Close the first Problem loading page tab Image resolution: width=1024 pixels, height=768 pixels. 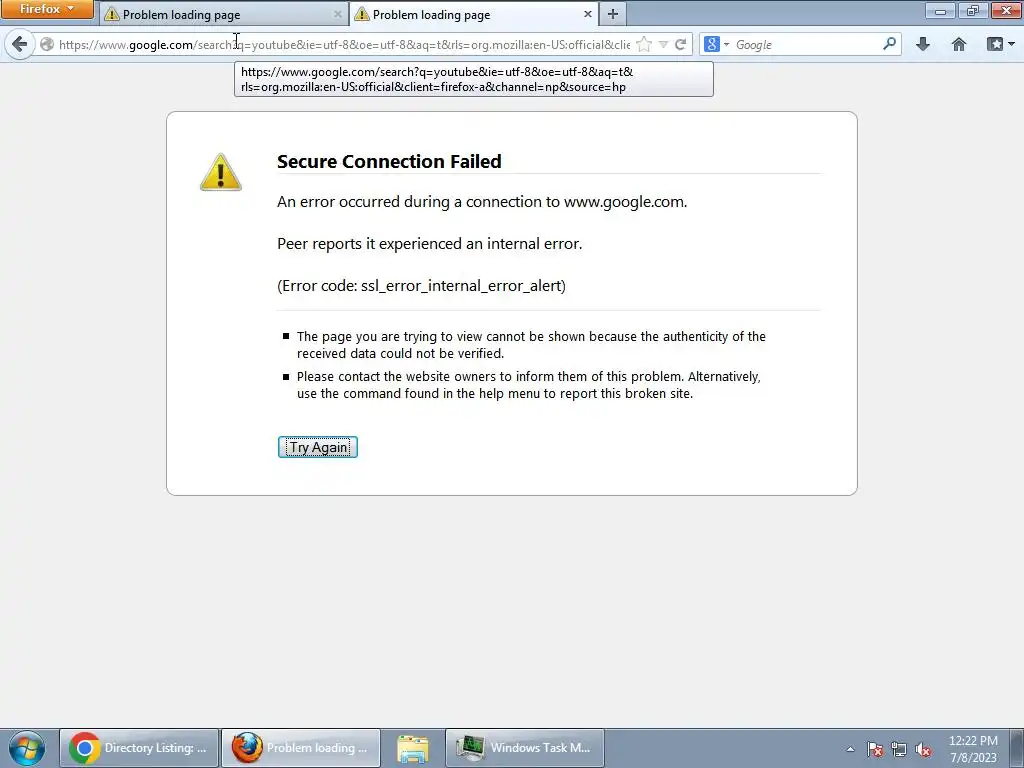[x=338, y=14]
